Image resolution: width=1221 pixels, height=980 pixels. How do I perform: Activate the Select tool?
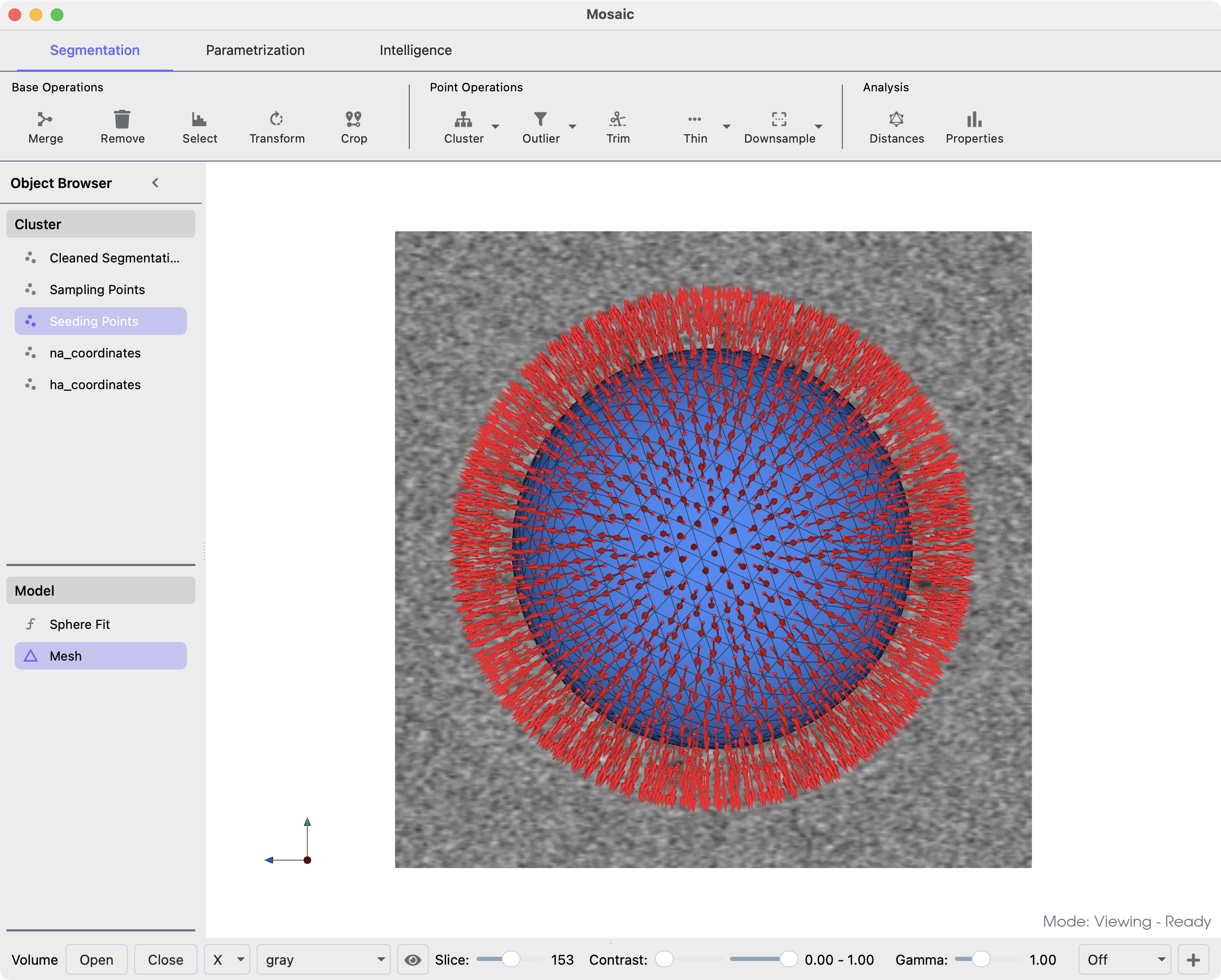(x=199, y=127)
